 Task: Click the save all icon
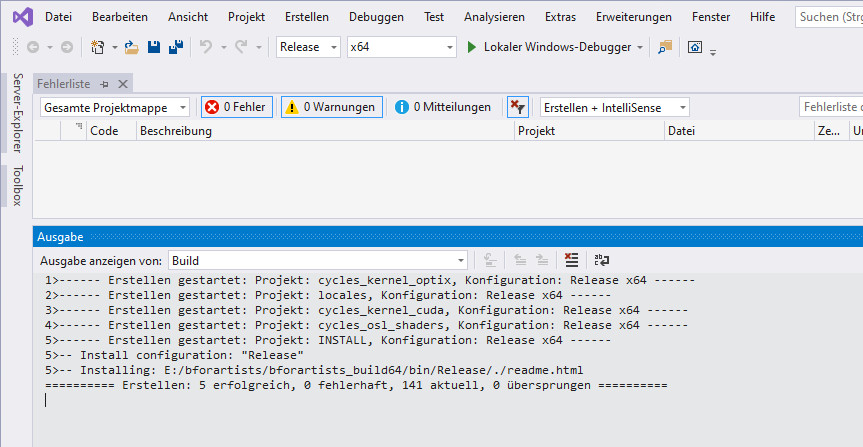click(176, 47)
